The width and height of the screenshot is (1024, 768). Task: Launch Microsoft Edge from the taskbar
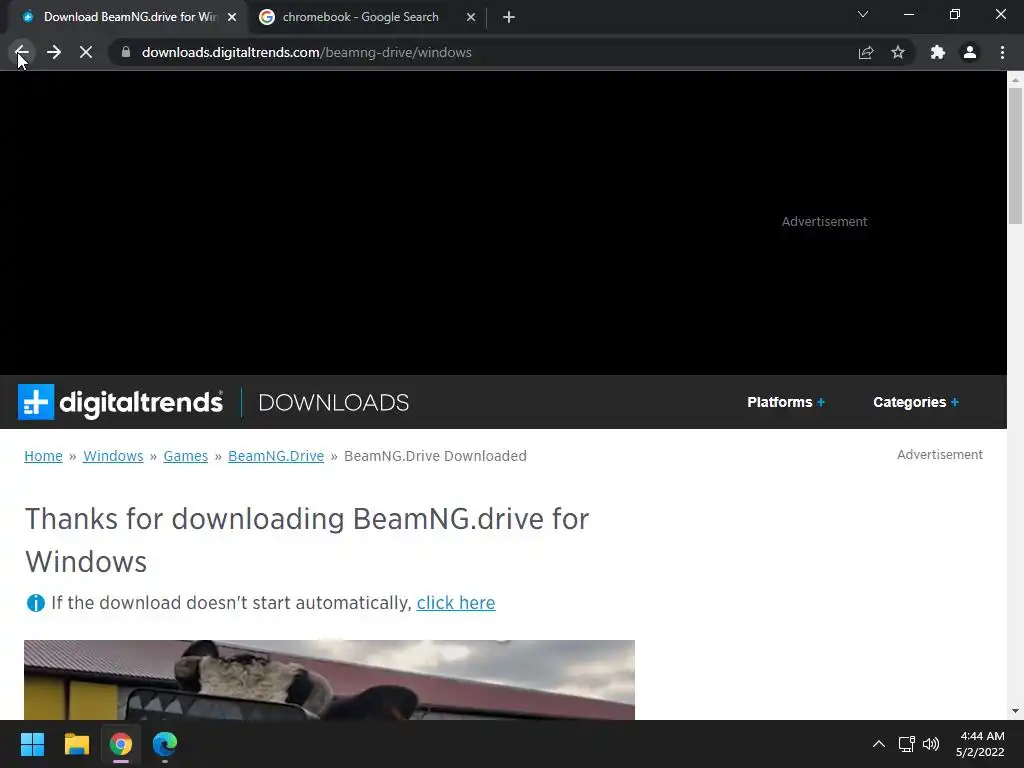pyautogui.click(x=165, y=744)
